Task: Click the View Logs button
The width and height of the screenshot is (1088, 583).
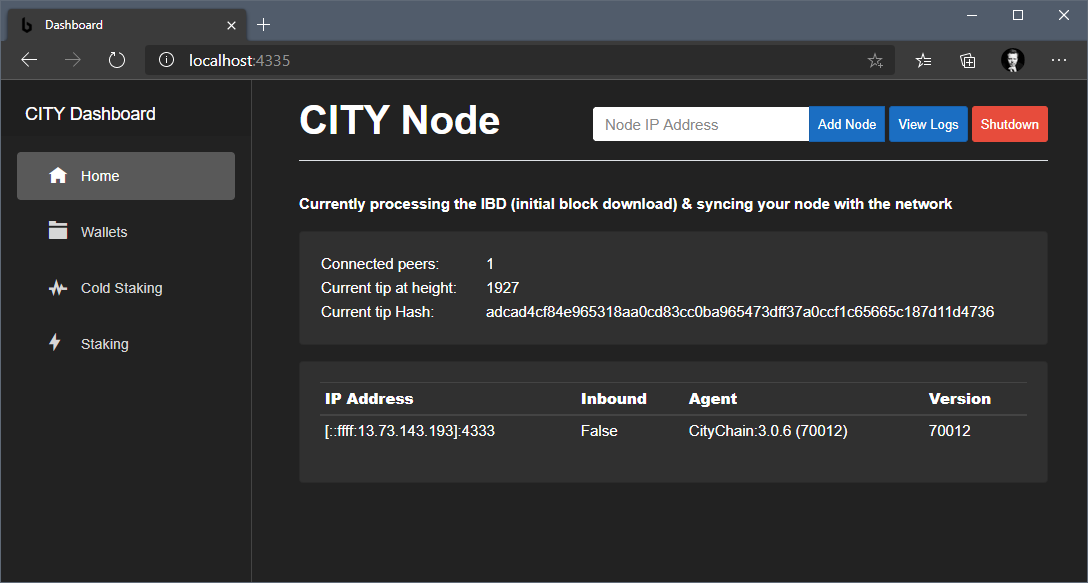Action: click(928, 124)
